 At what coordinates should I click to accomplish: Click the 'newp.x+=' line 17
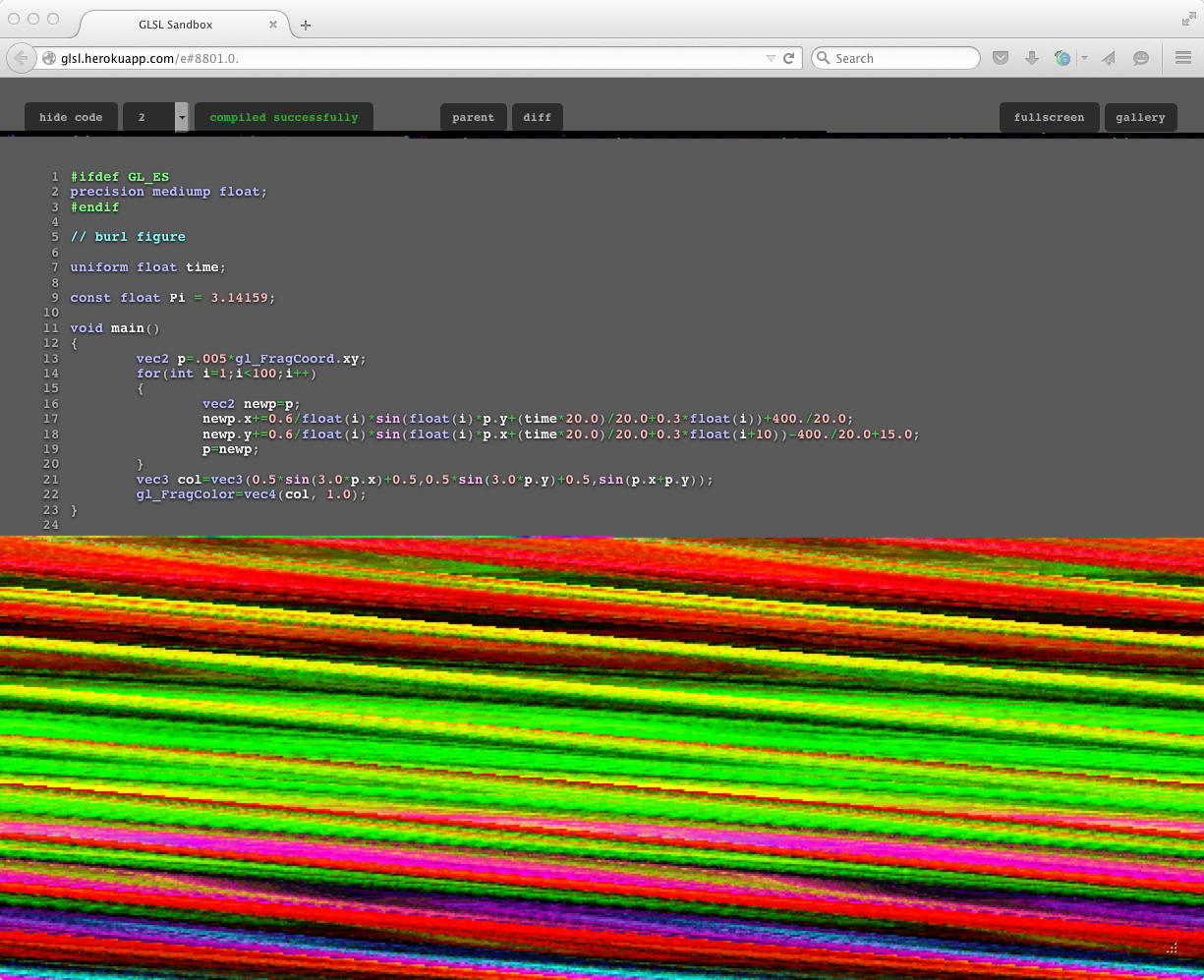tap(528, 419)
